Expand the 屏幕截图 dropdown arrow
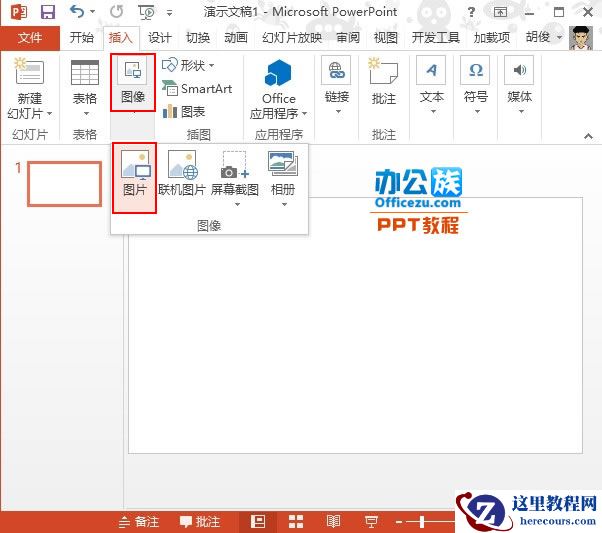602x533 pixels. tap(237, 205)
